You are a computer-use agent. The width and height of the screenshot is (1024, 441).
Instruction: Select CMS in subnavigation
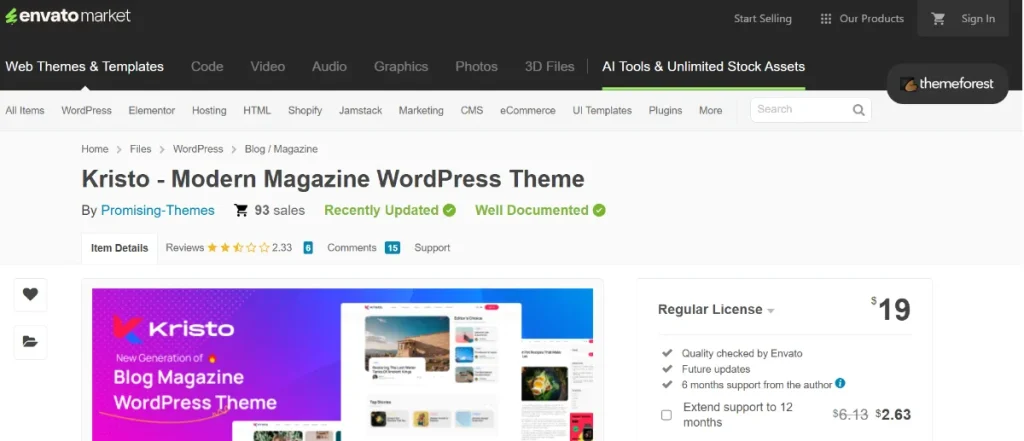pyautogui.click(x=472, y=110)
